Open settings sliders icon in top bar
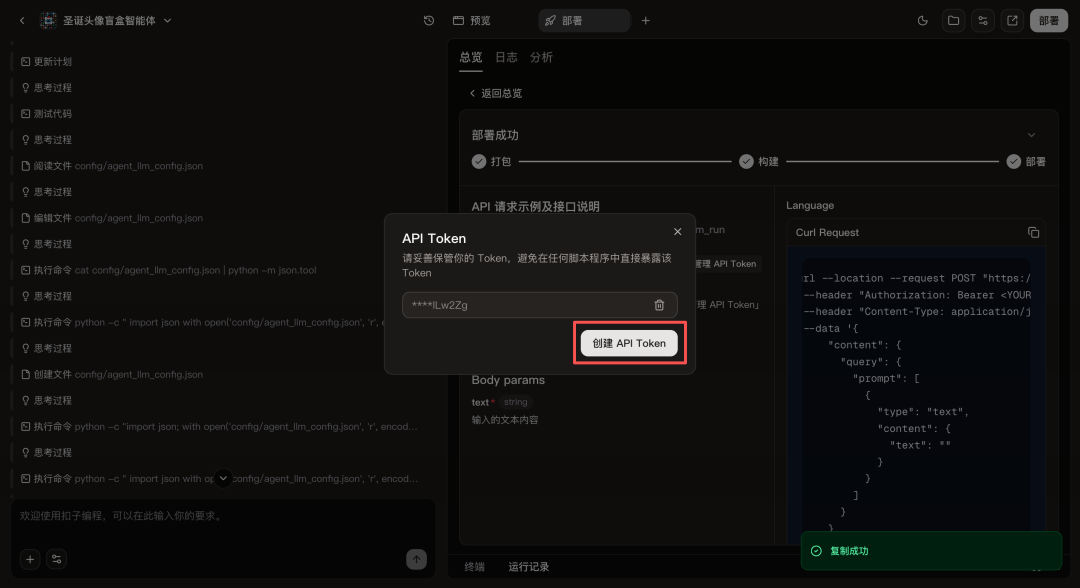 coord(983,20)
